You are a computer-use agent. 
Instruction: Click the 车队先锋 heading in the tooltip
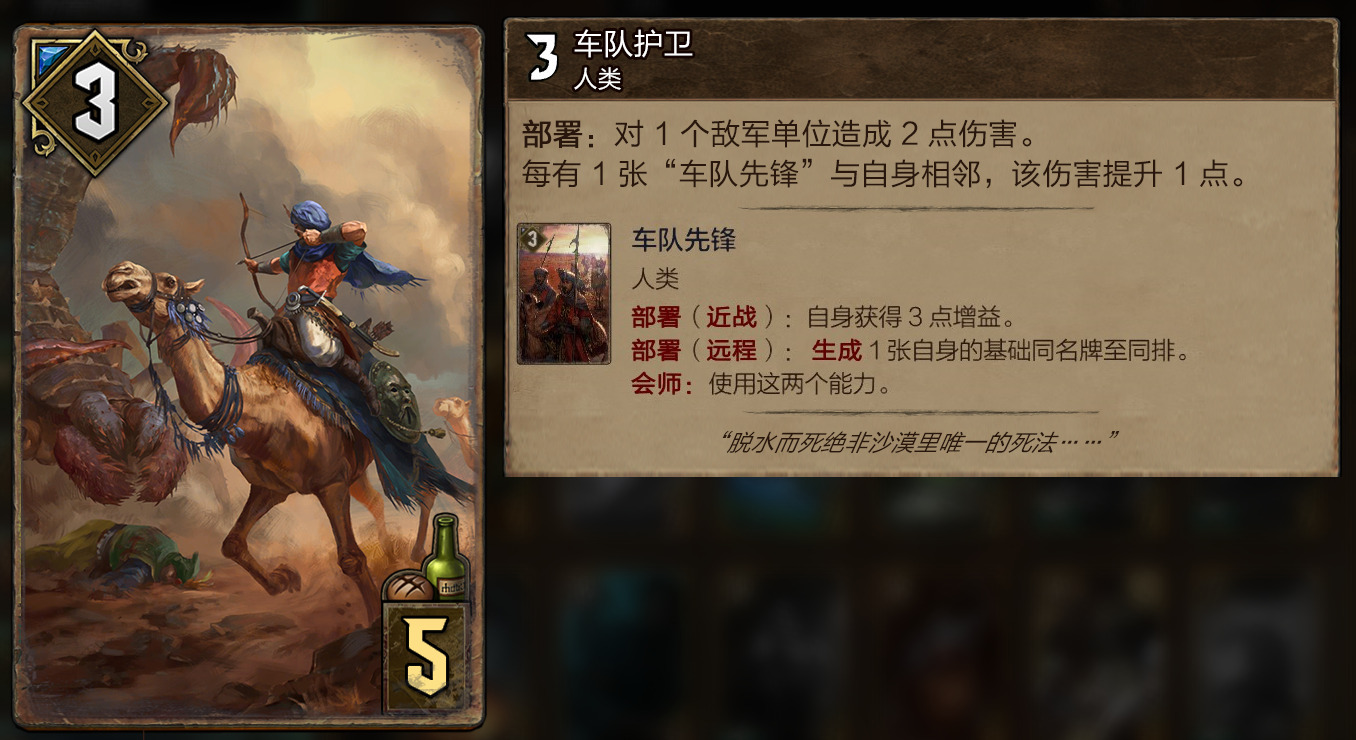pyautogui.click(x=684, y=240)
